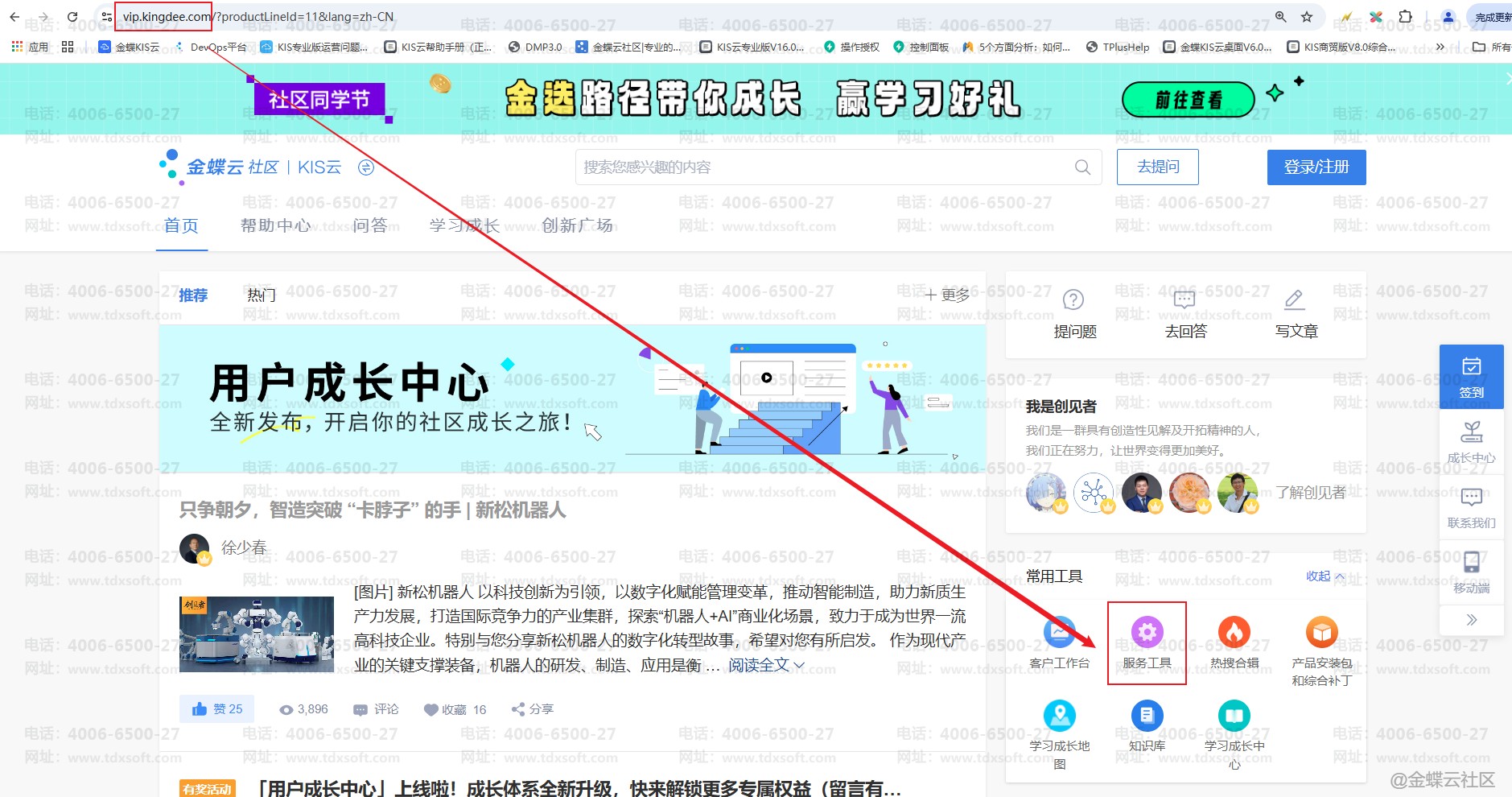Open the 学习成长地图 map pin icon

1060,716
